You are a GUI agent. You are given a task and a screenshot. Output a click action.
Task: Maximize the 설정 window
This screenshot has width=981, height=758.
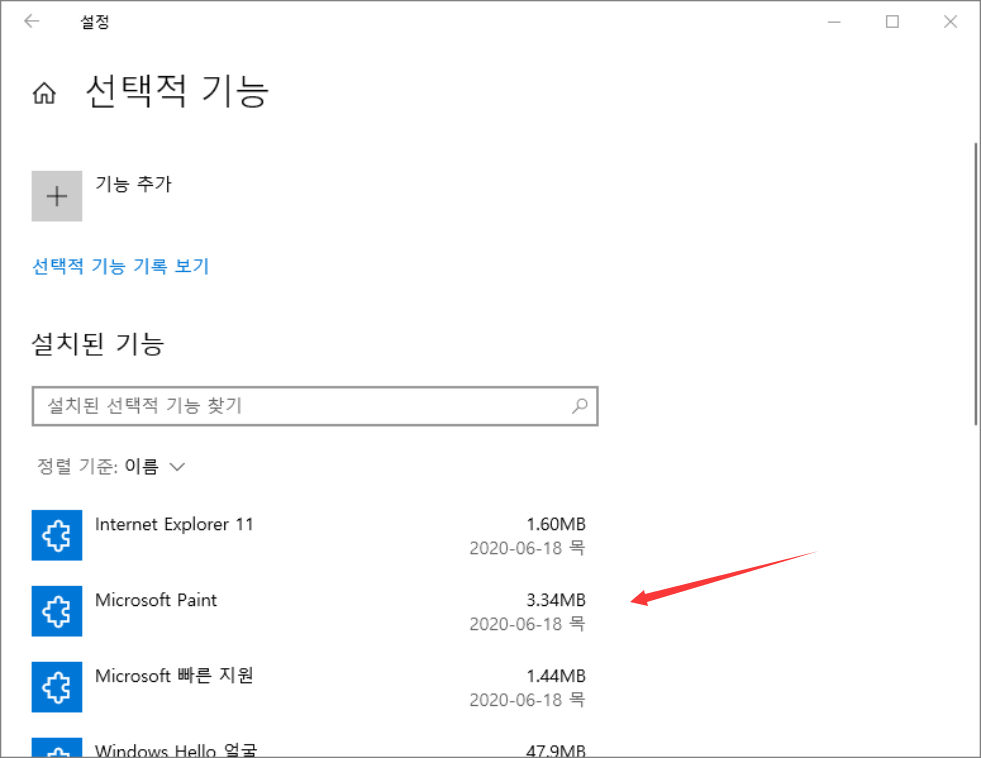pyautogui.click(x=892, y=22)
